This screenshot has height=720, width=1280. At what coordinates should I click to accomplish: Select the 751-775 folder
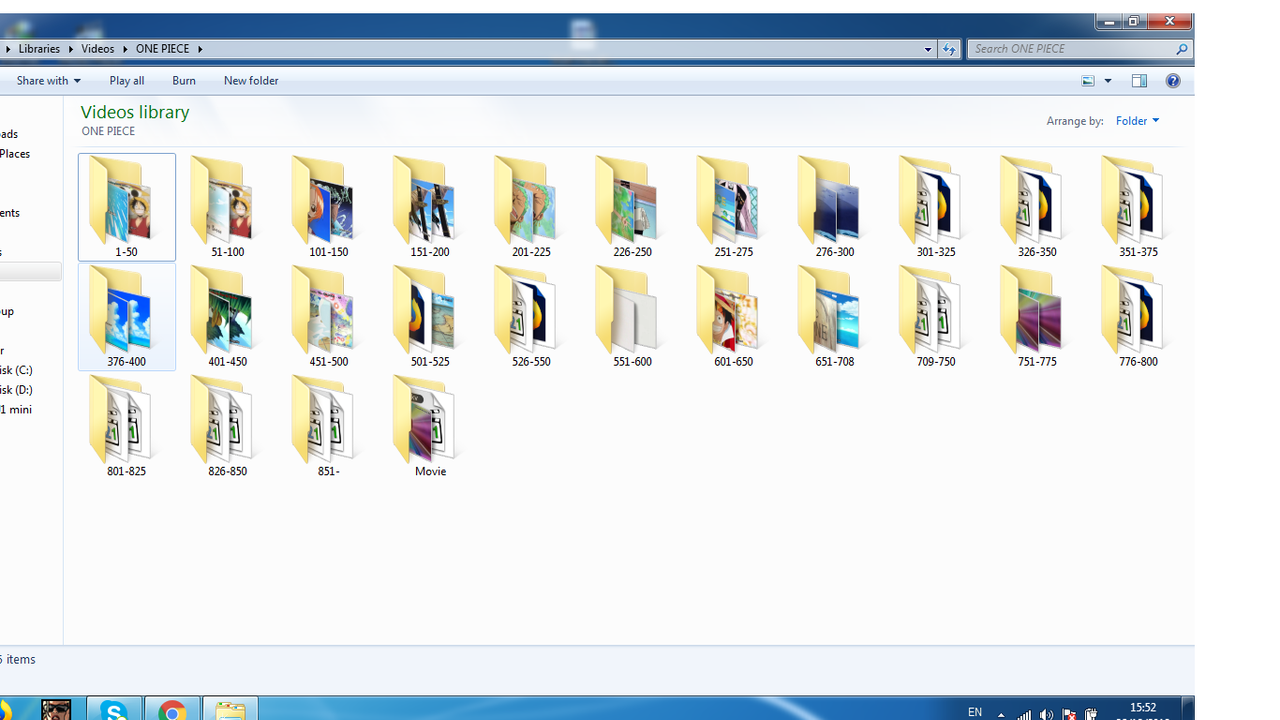coord(1037,317)
